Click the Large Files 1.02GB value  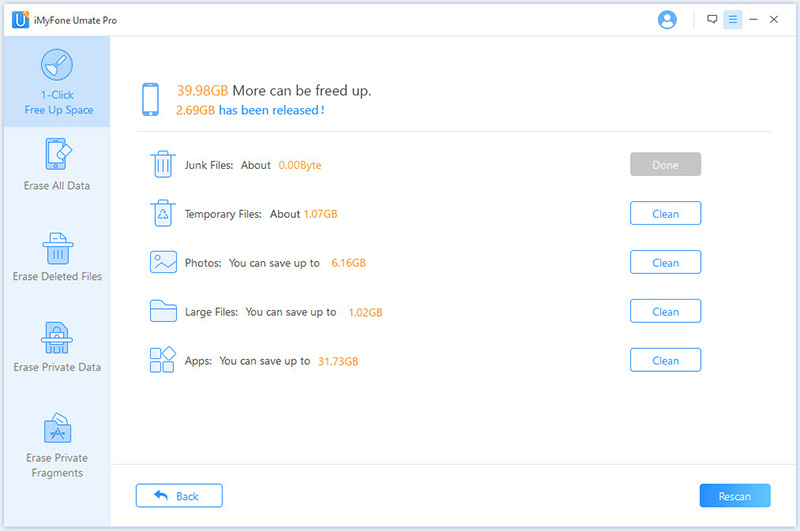tap(365, 312)
